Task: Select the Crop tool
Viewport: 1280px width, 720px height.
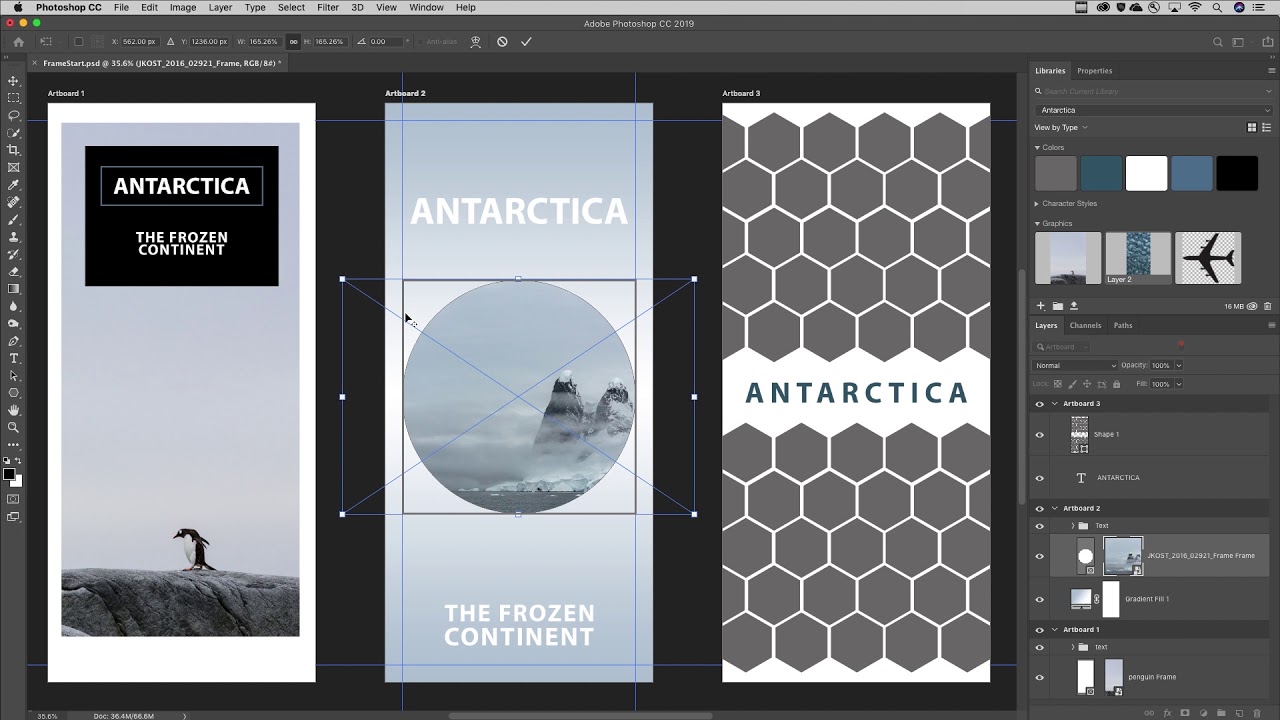Action: (x=13, y=150)
